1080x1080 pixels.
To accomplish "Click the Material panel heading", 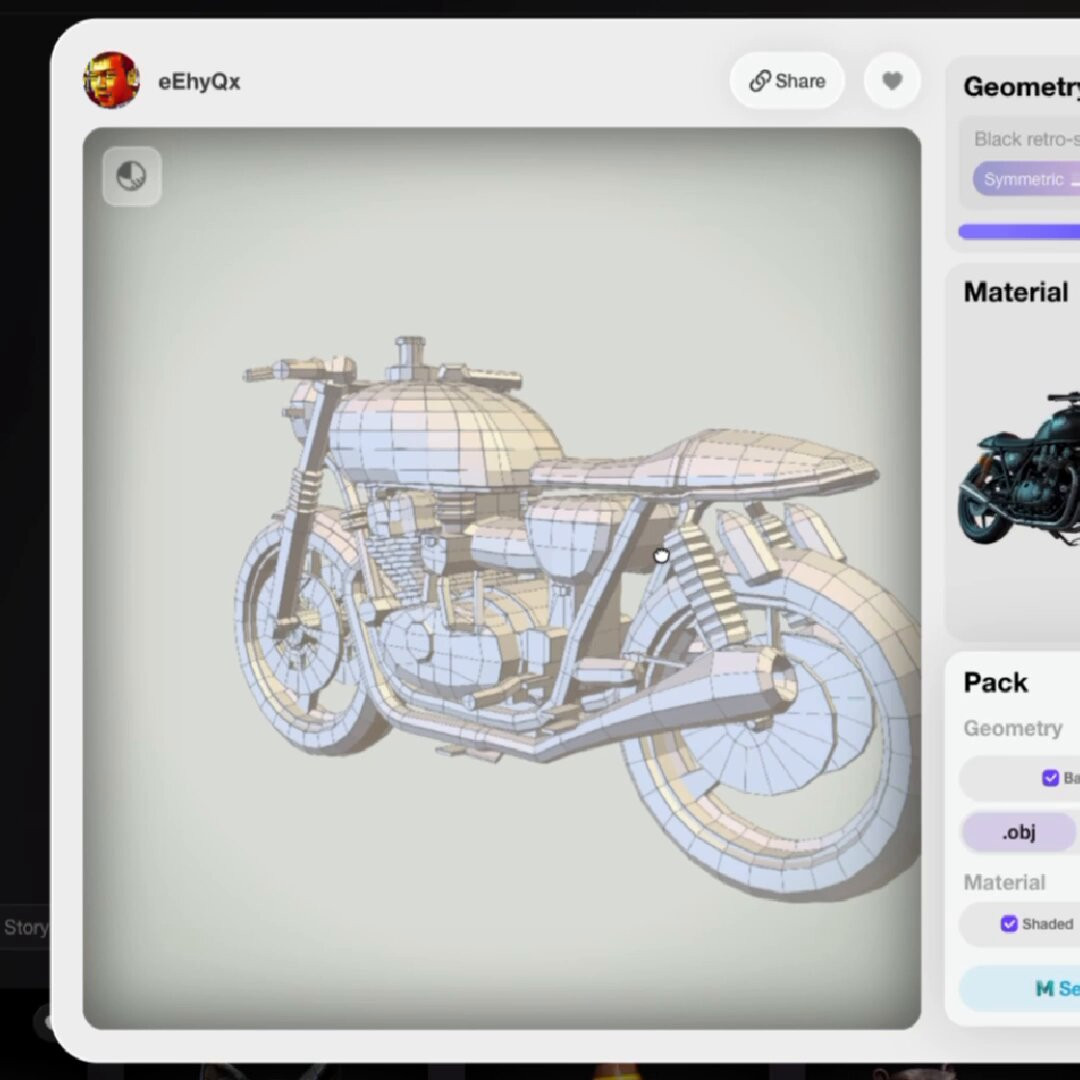I will 1016,292.
